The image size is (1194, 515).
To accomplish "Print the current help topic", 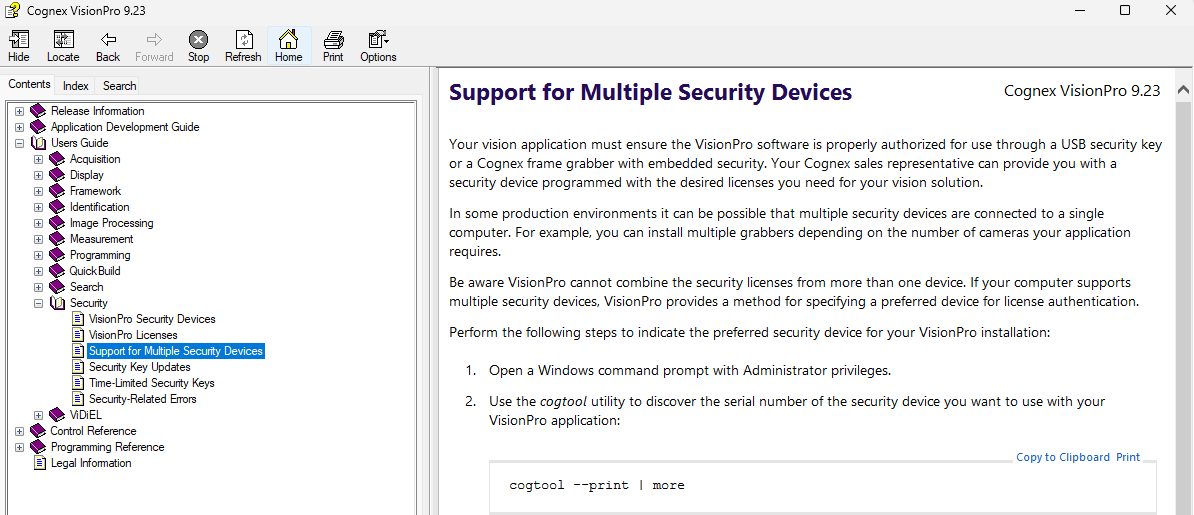I will (x=333, y=46).
